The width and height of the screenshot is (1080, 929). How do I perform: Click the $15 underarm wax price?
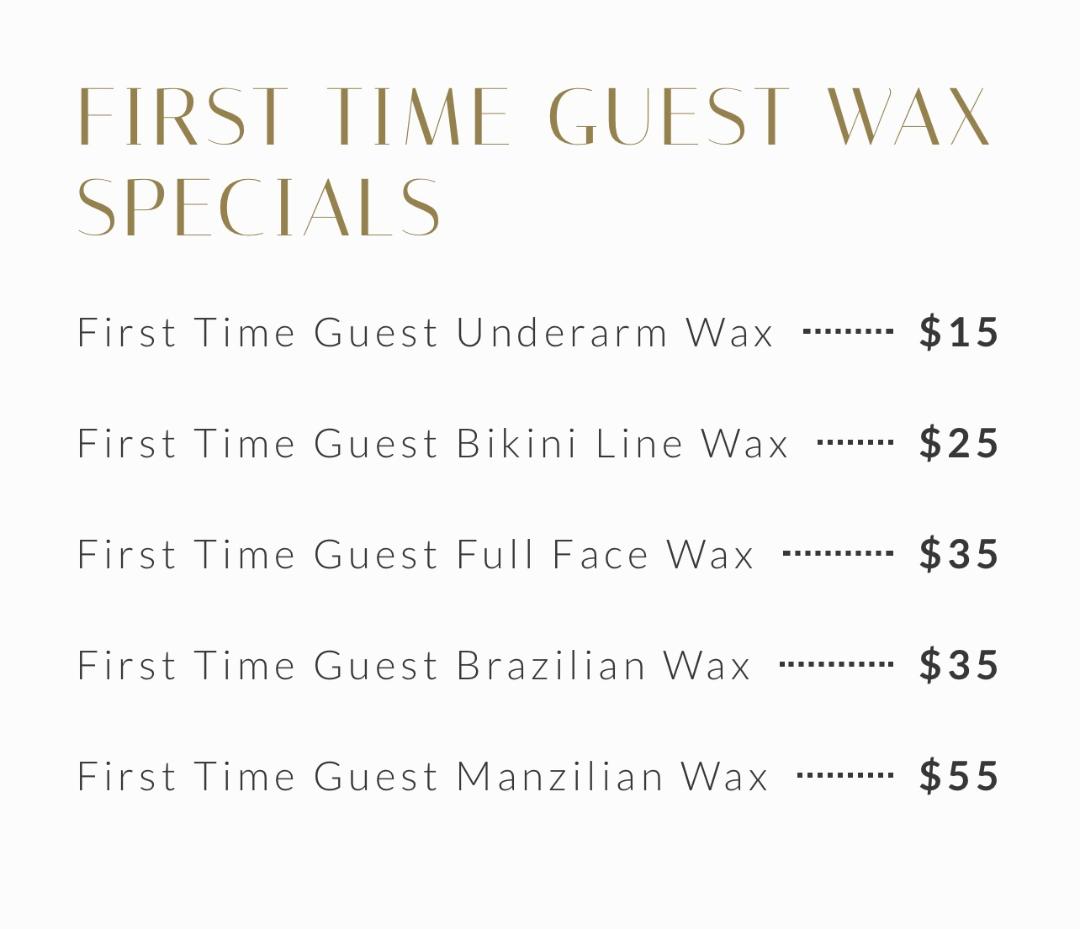[x=959, y=332]
